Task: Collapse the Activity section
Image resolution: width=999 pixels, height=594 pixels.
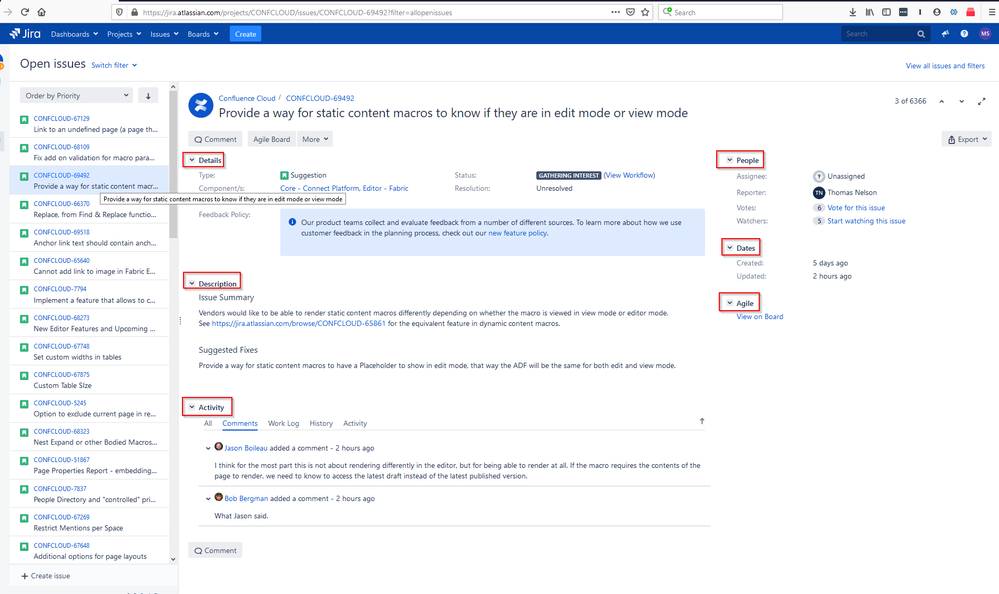Action: [192, 407]
